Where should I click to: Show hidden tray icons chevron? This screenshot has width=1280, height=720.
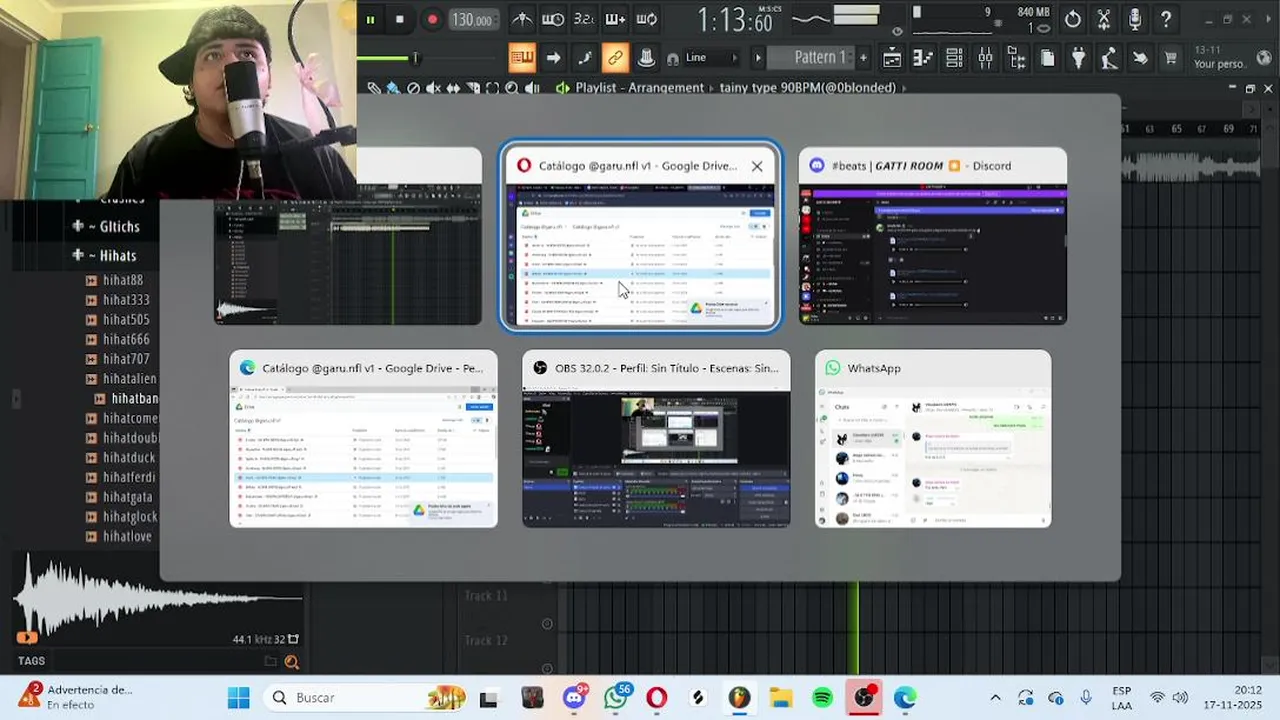tap(995, 698)
